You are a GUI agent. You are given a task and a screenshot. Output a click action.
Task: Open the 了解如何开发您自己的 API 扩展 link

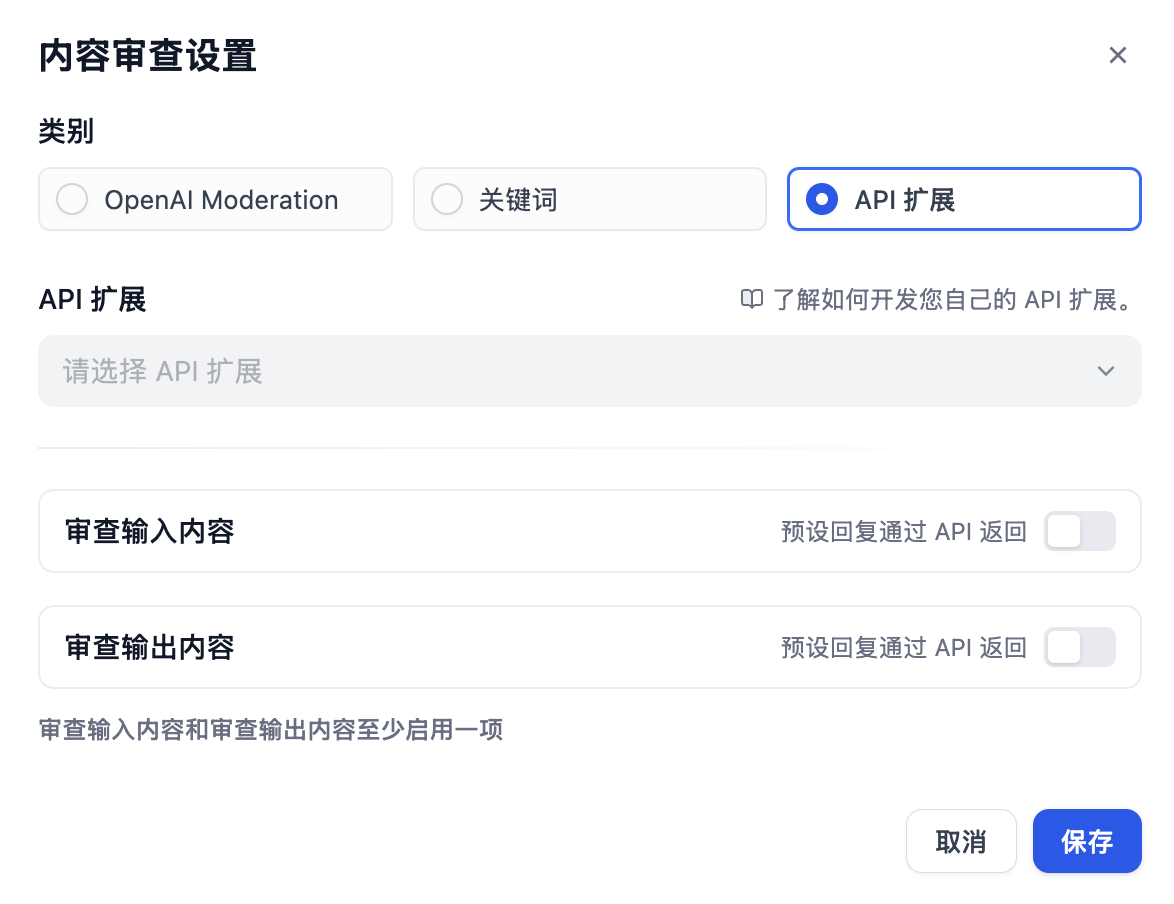click(950, 299)
